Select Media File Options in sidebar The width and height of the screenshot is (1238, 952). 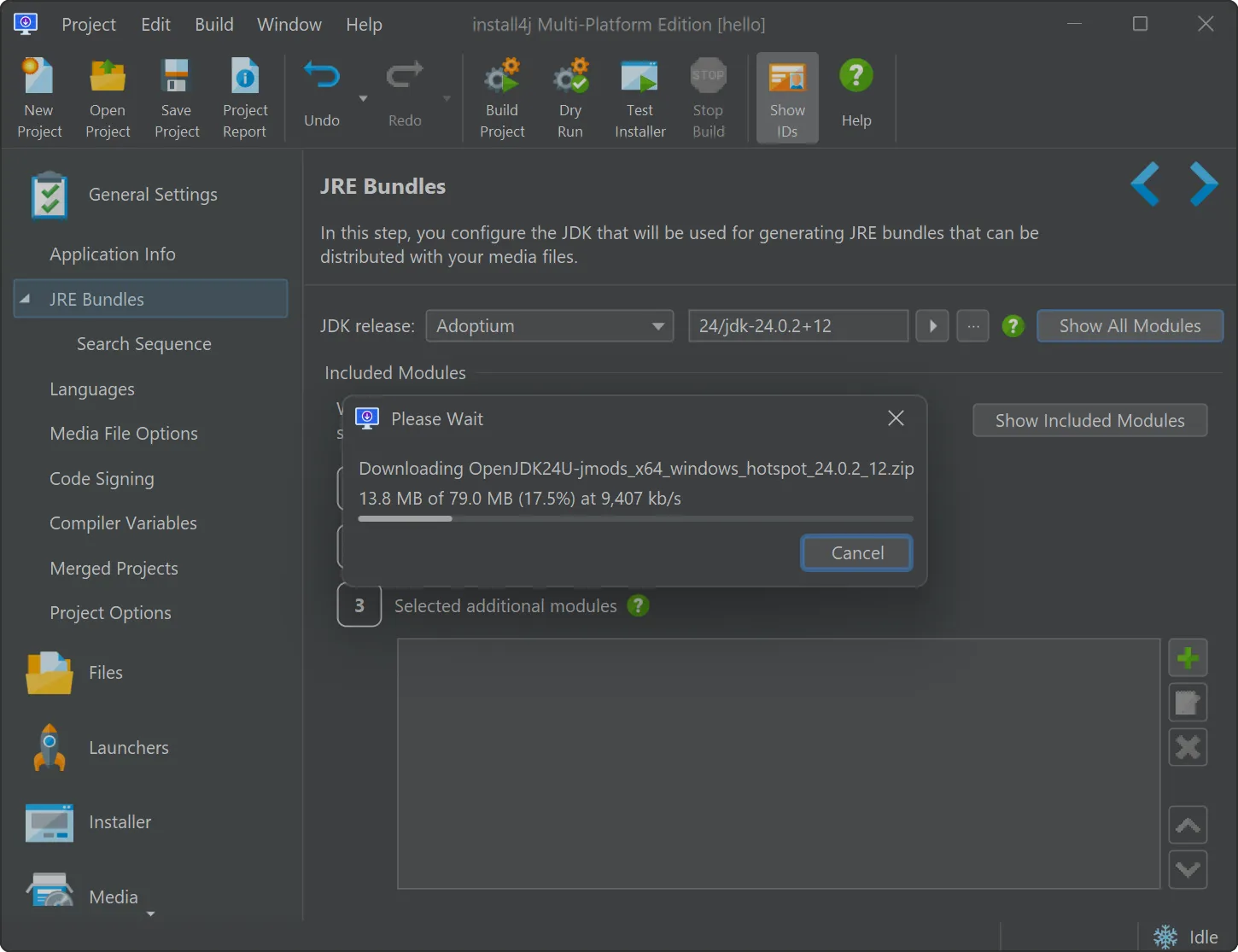click(x=124, y=434)
